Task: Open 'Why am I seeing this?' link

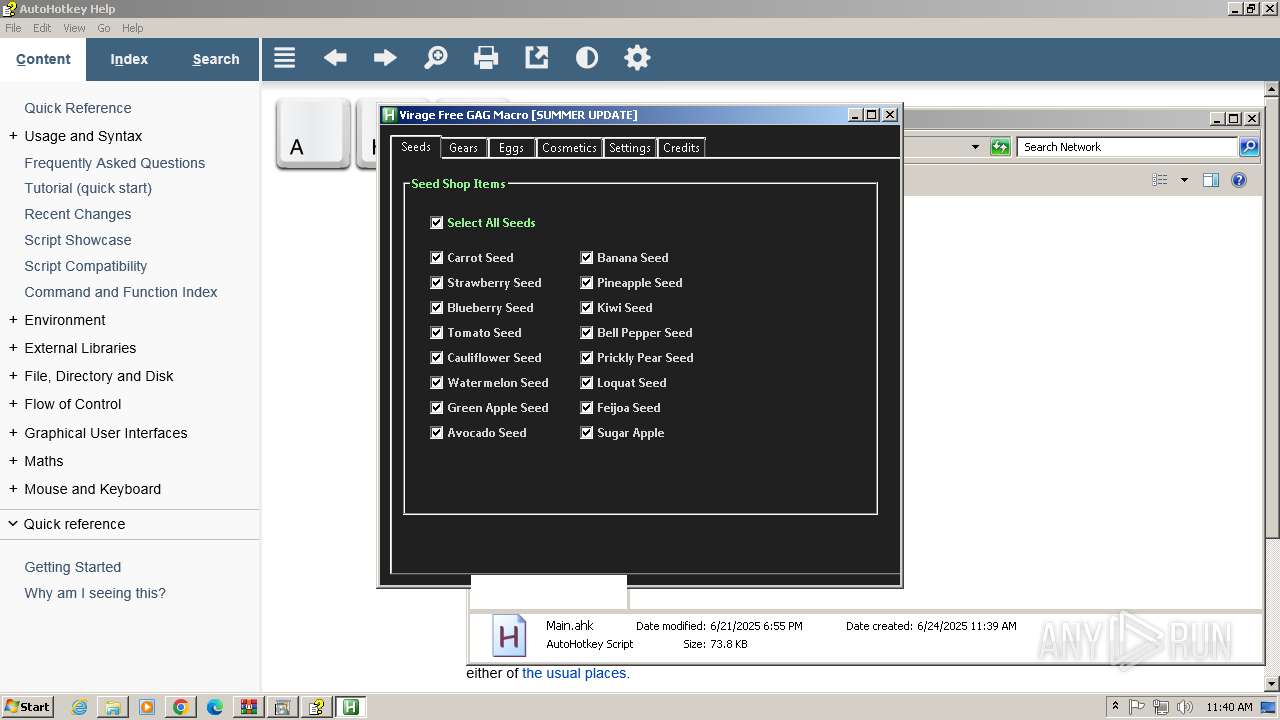Action: [x=95, y=593]
